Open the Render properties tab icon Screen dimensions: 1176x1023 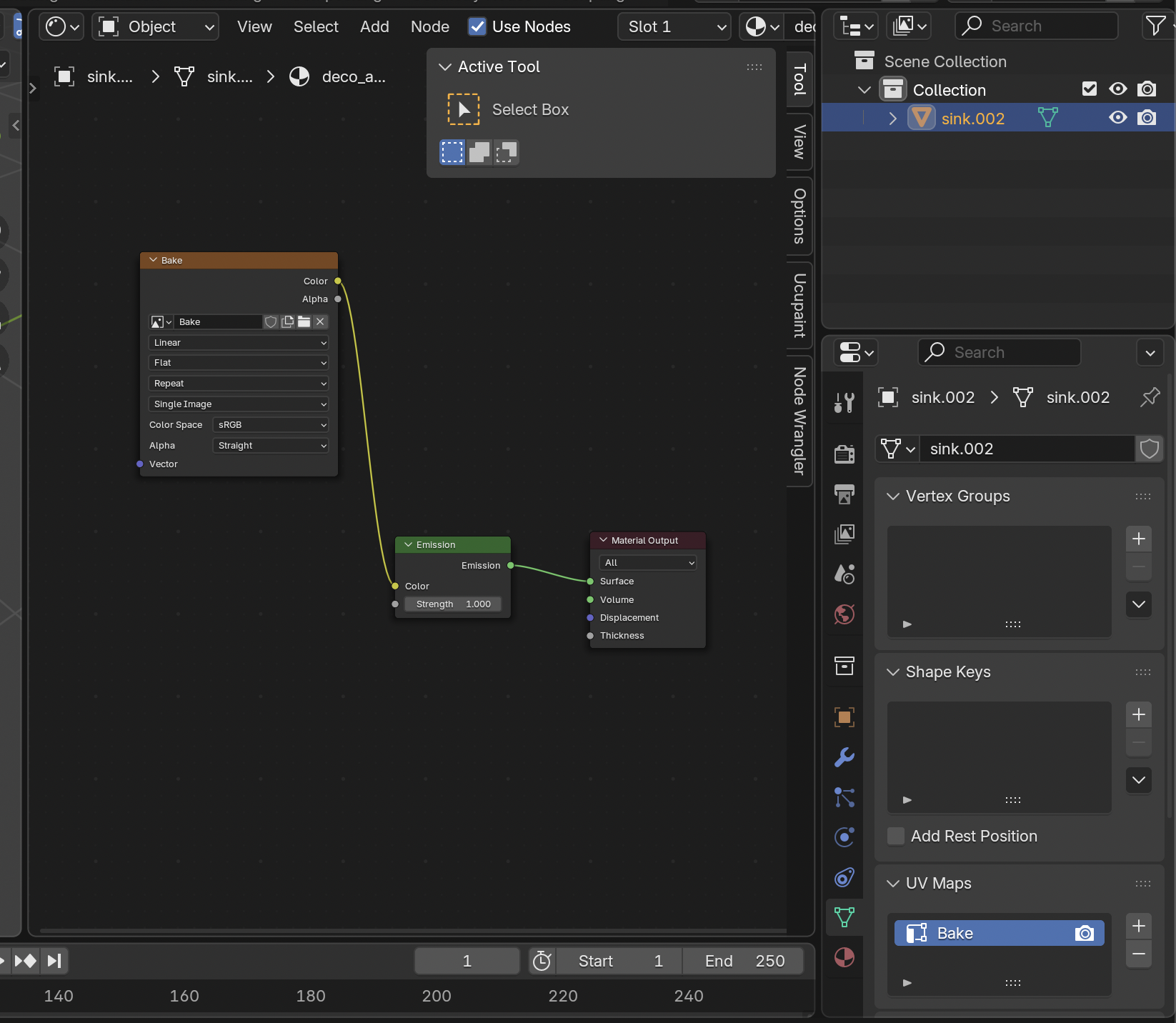click(844, 454)
